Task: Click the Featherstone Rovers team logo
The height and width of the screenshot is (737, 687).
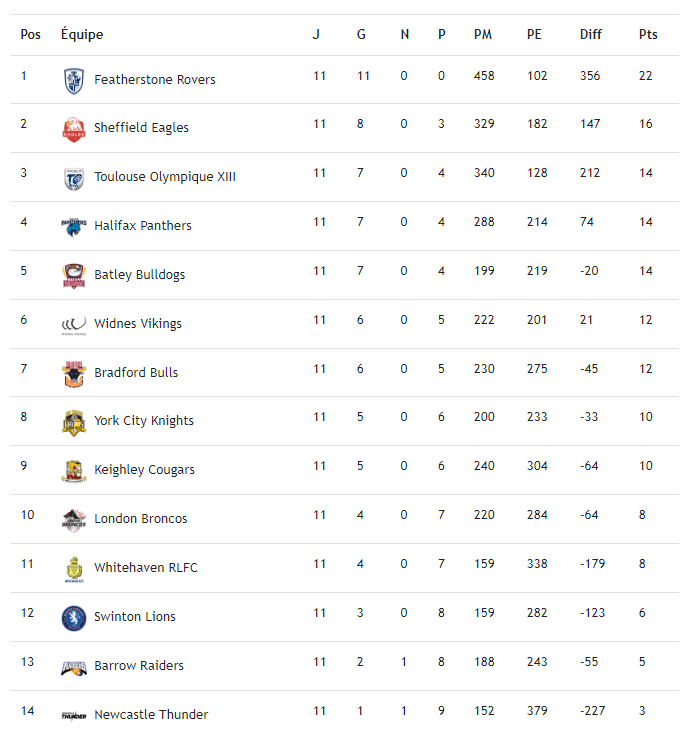Action: click(x=73, y=80)
